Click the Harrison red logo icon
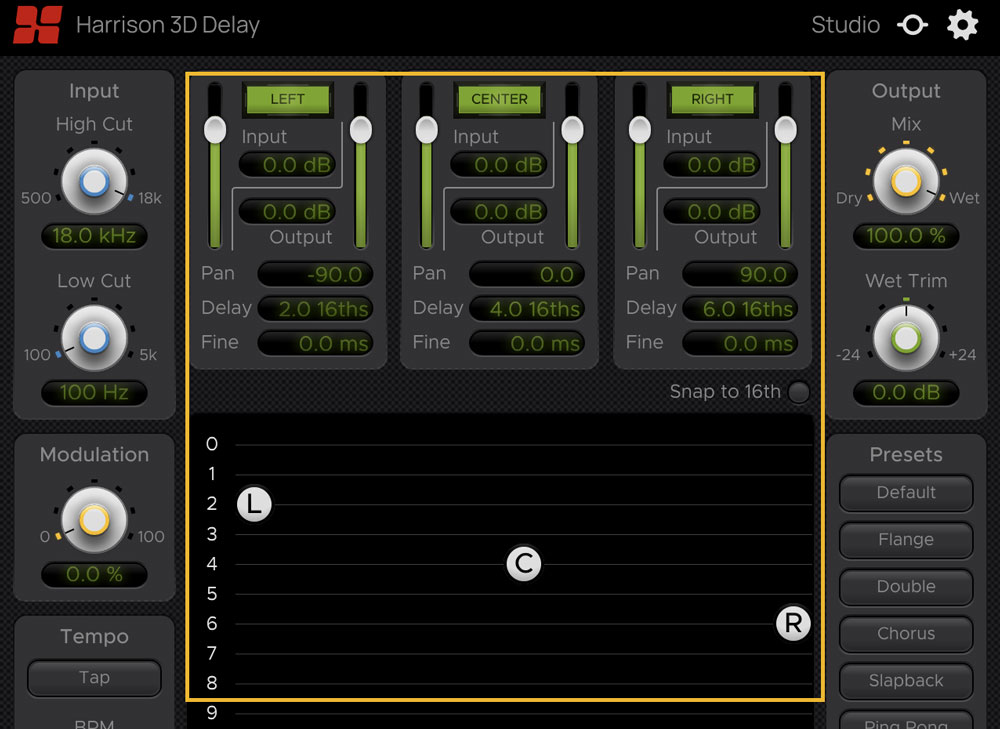Image resolution: width=1000 pixels, height=729 pixels. [x=38, y=25]
